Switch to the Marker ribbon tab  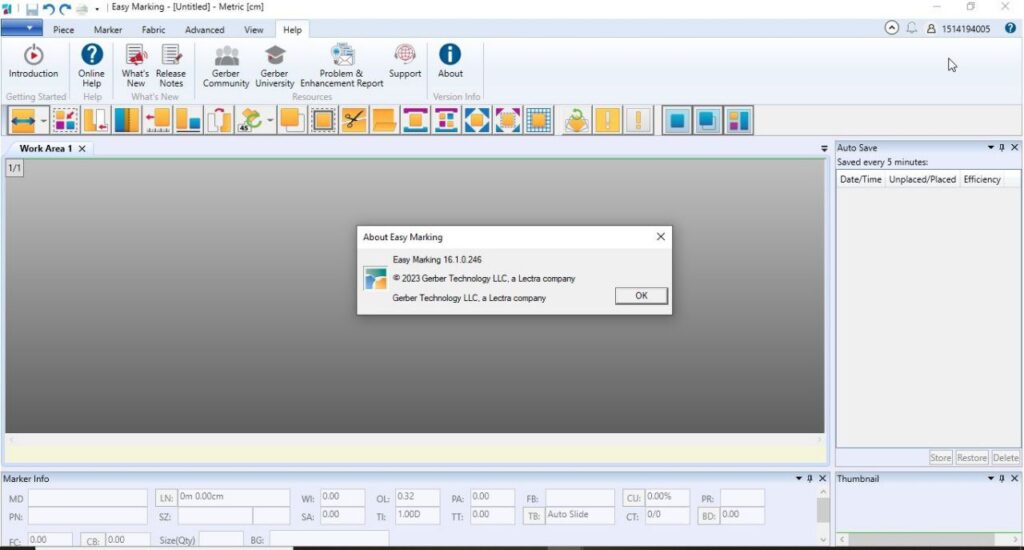(108, 30)
